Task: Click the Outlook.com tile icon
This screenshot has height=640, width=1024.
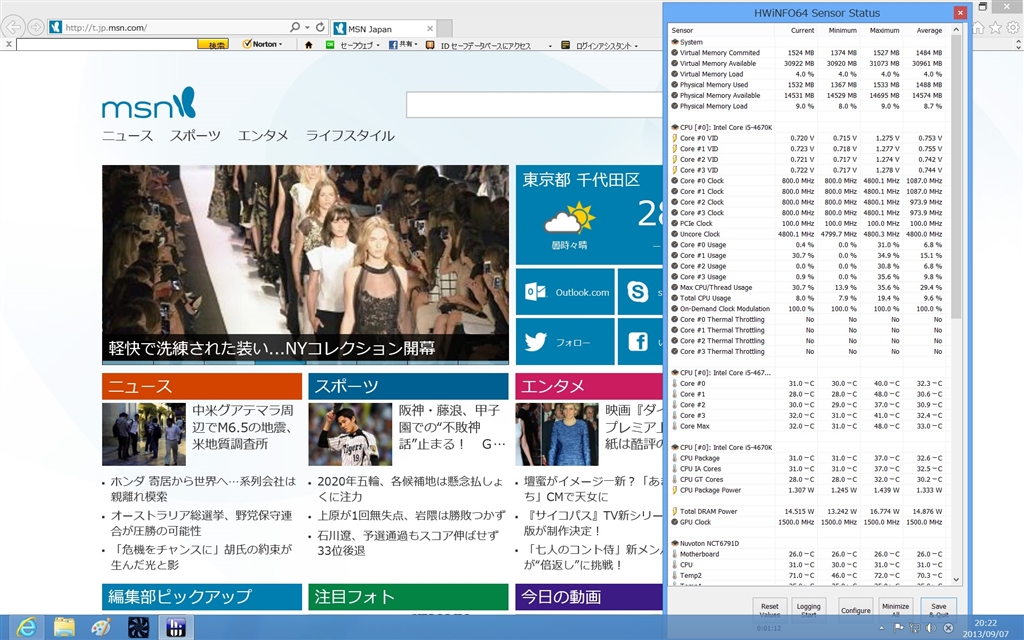Action: pos(536,292)
